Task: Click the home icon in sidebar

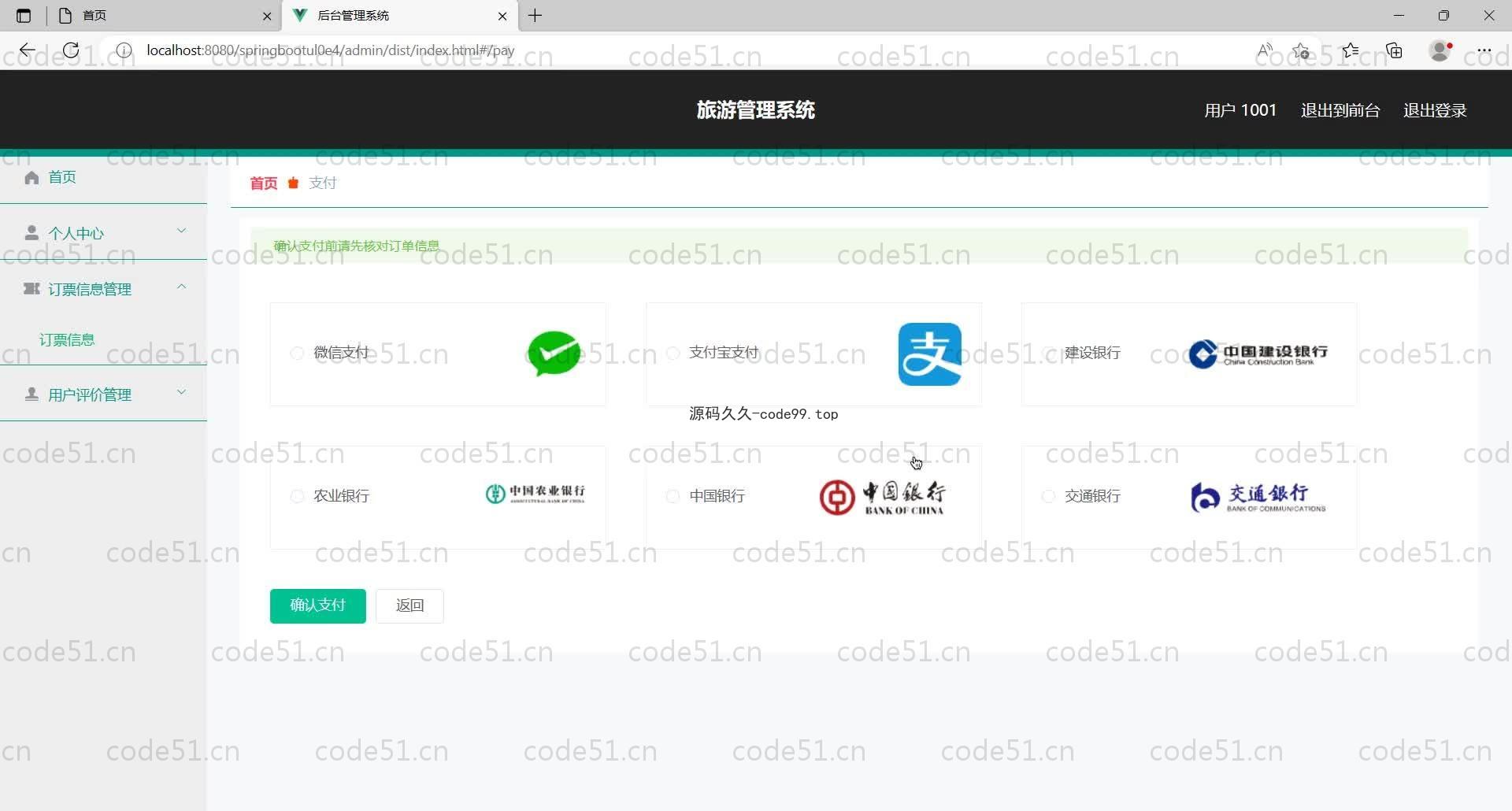Action: pyautogui.click(x=31, y=177)
